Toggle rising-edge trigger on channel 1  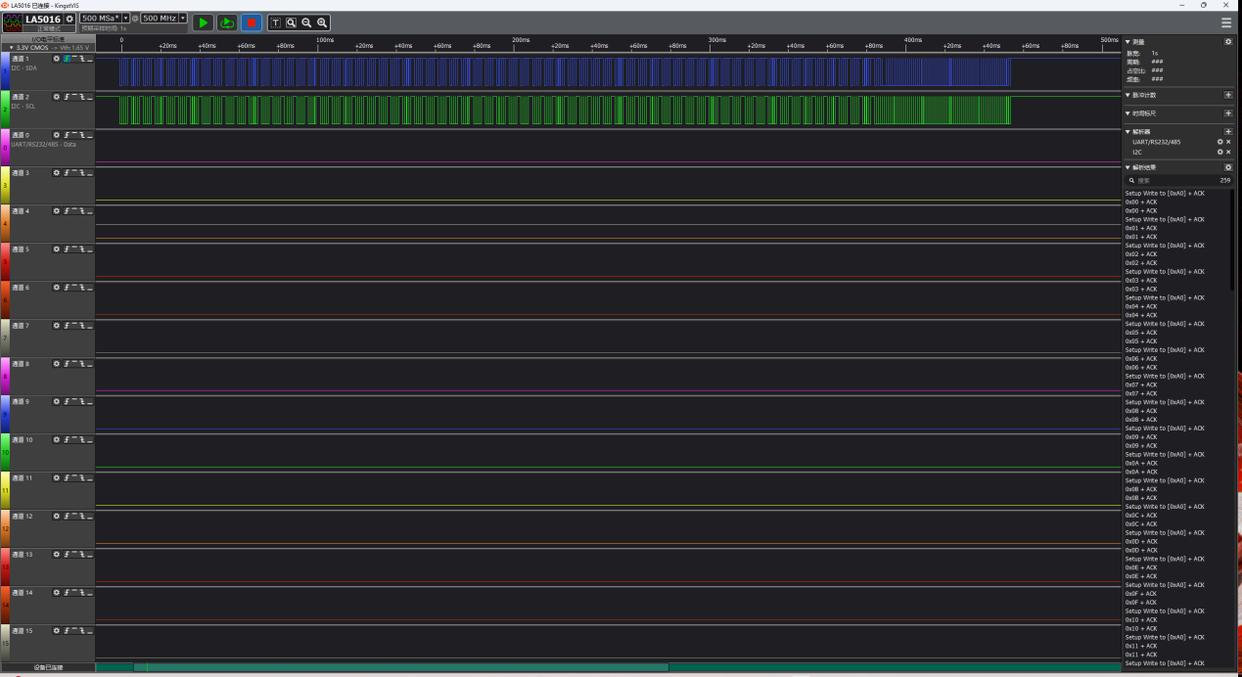tap(67, 59)
